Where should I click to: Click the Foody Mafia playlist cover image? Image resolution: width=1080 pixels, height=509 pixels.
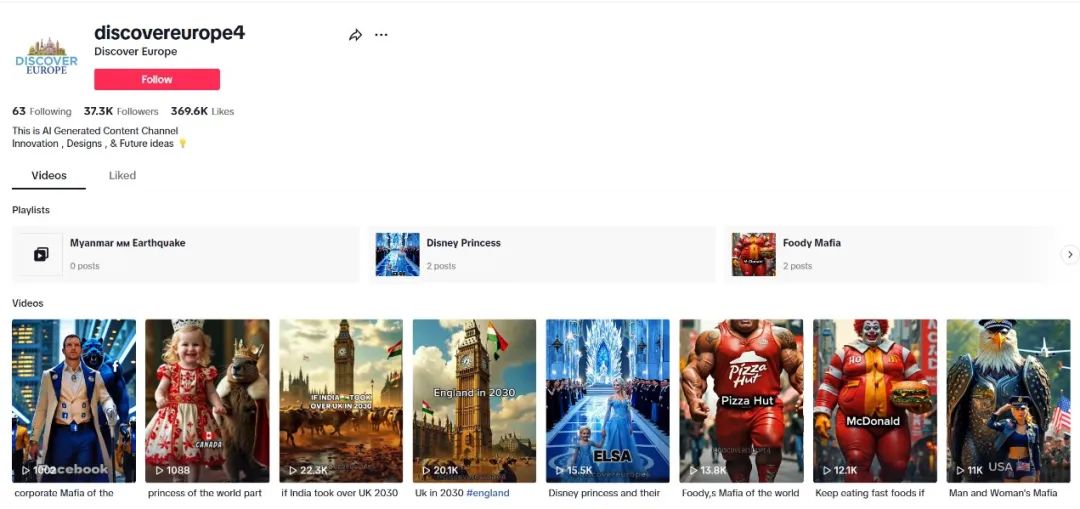point(753,254)
